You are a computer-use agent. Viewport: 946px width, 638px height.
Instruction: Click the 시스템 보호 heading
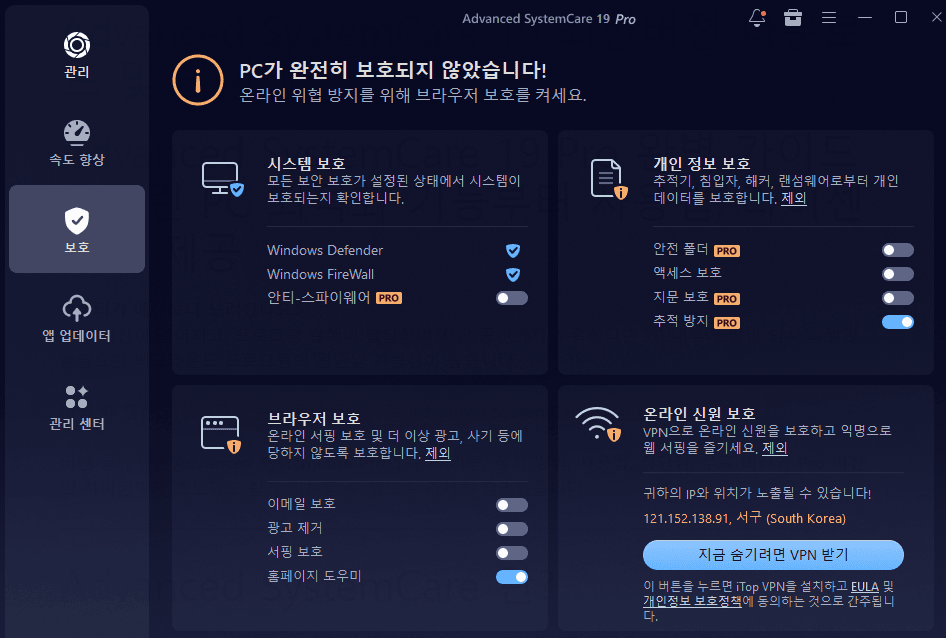pos(306,164)
